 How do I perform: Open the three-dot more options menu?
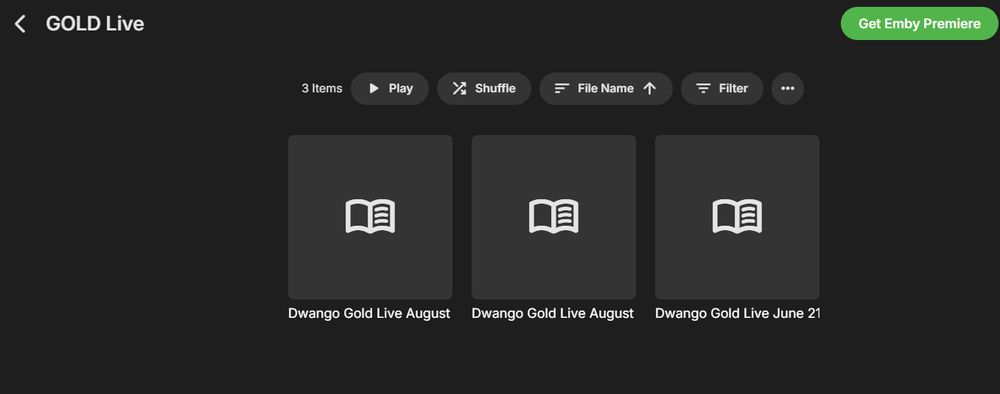(788, 89)
